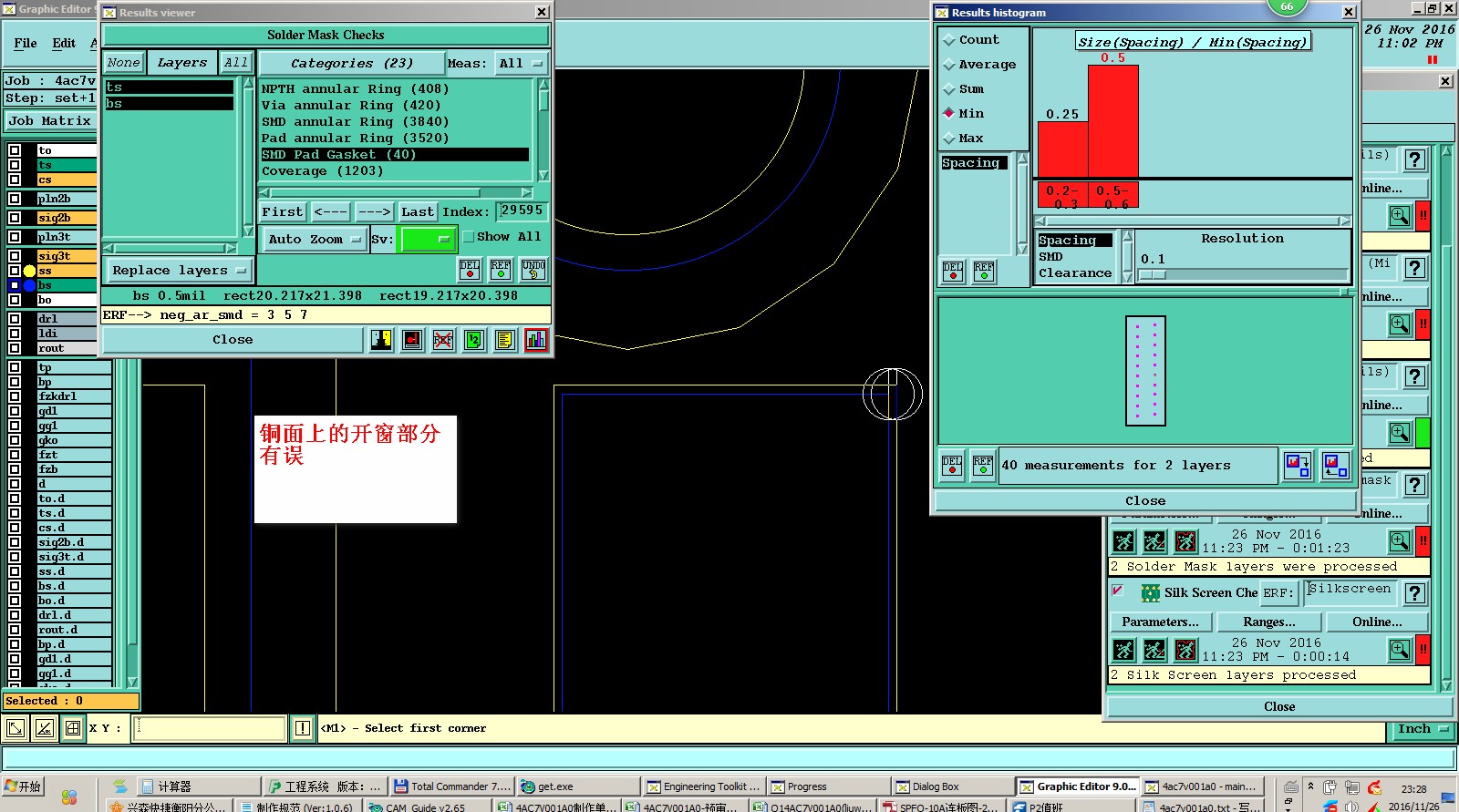The height and width of the screenshot is (812, 1459).
Task: Click last histogram icon with left arrow
Action: [1336, 465]
